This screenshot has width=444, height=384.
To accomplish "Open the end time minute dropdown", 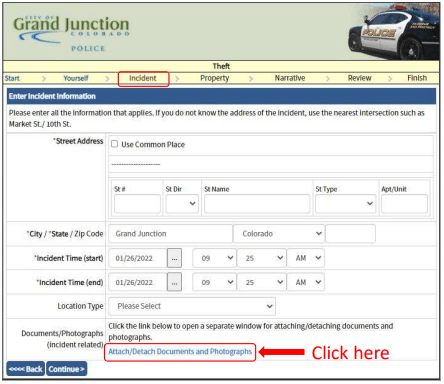I will [x=261, y=282].
